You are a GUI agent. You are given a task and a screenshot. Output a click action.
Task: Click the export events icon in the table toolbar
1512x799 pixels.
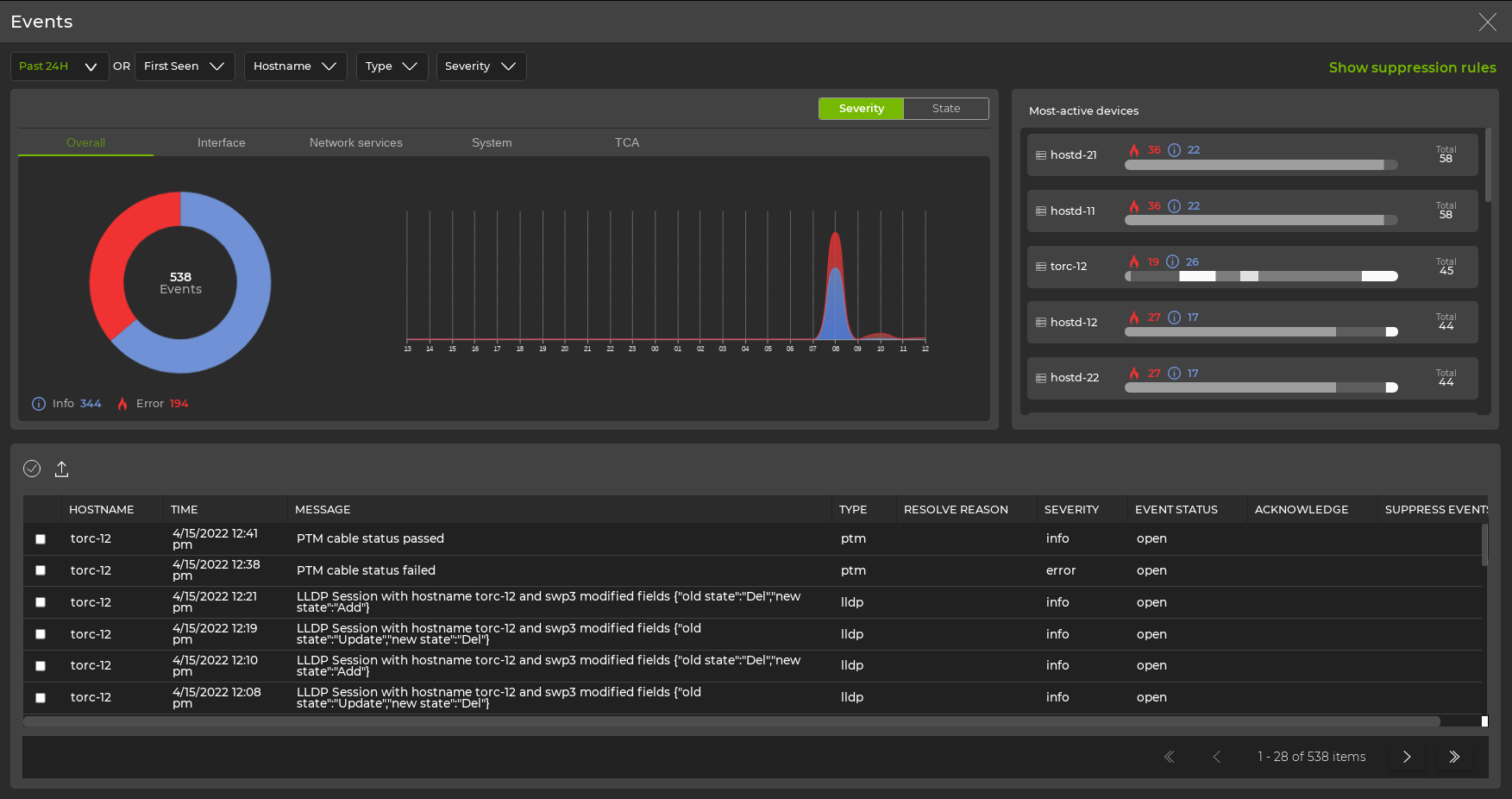(61, 469)
